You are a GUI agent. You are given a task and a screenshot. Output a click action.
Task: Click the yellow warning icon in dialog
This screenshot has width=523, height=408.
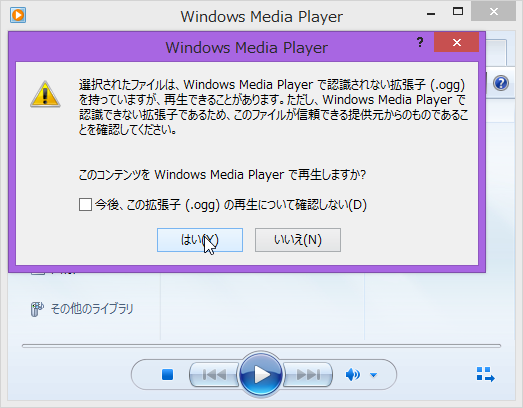click(x=45, y=94)
